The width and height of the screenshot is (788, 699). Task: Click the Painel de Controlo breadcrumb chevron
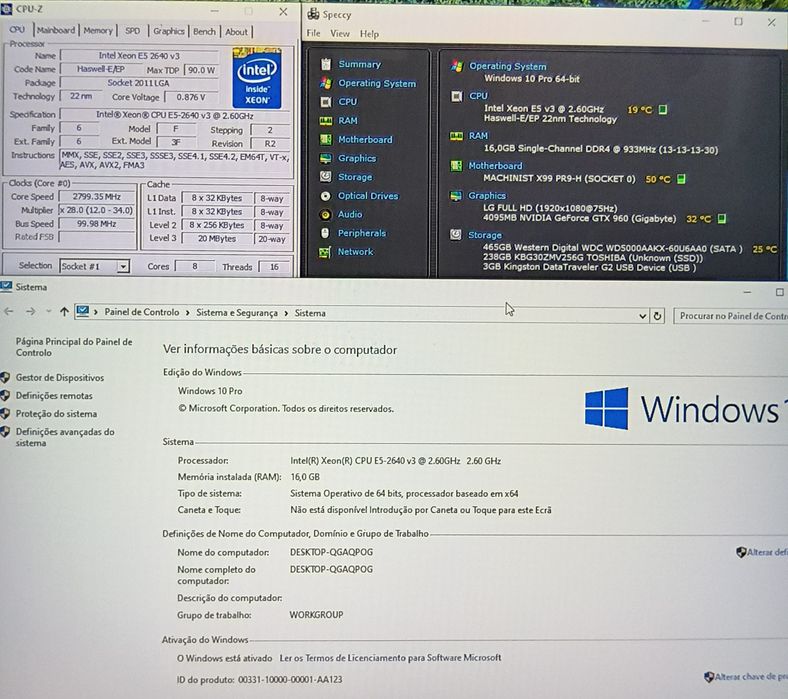coord(187,313)
